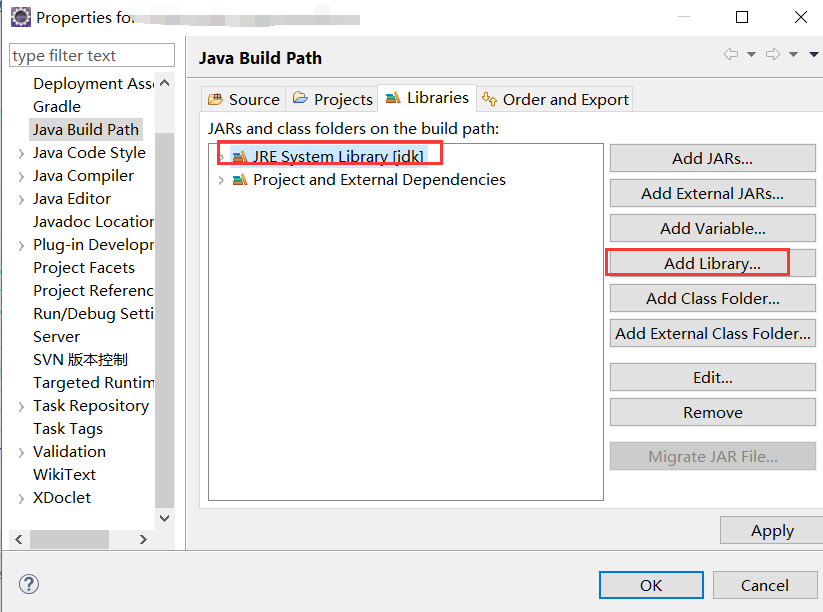This screenshot has width=823, height=612.
Task: Click the sidebar scroll down arrow
Action: click(x=164, y=518)
